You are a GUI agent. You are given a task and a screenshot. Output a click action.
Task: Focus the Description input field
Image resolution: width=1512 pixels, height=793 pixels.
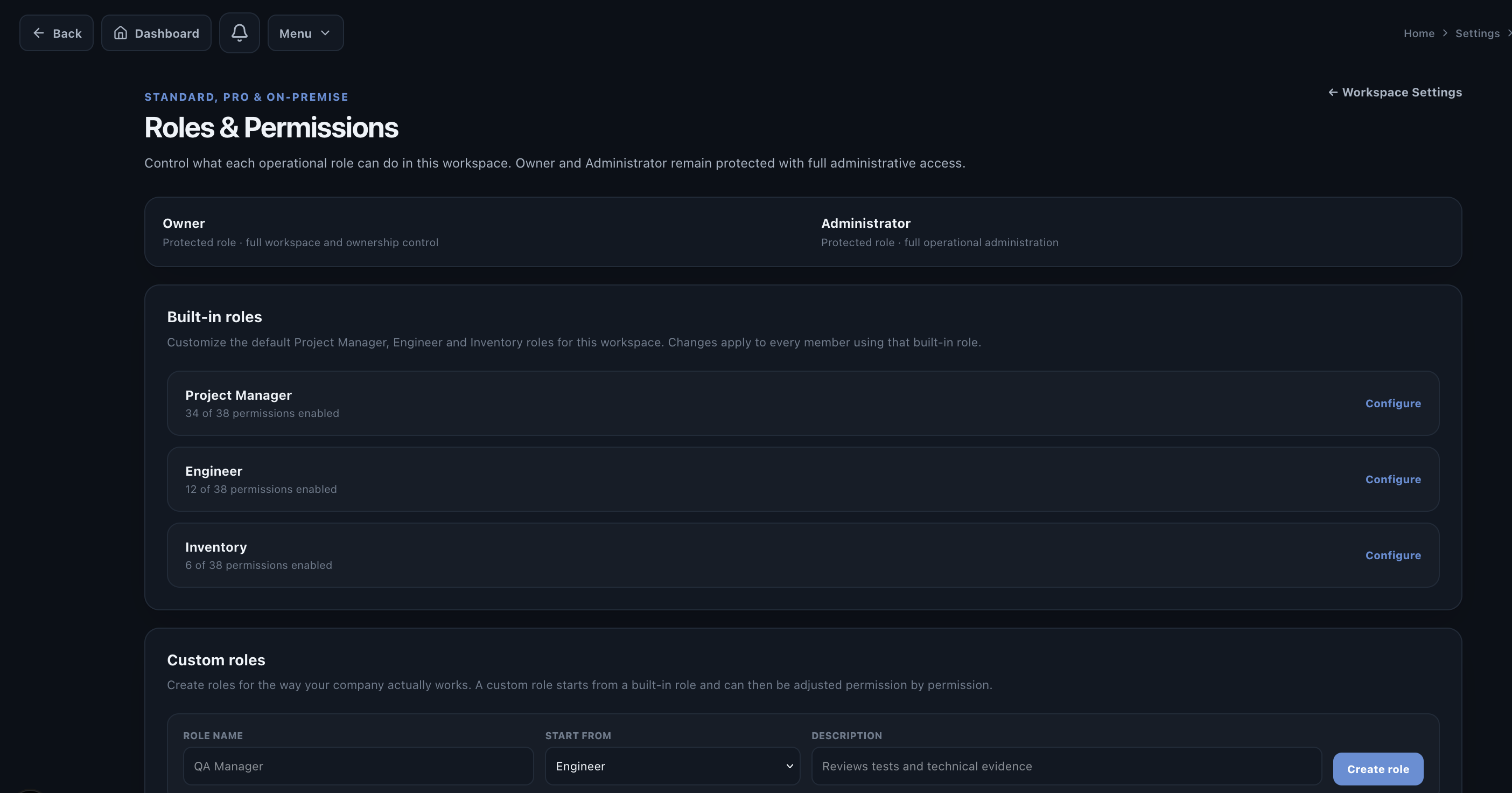[x=1066, y=766]
